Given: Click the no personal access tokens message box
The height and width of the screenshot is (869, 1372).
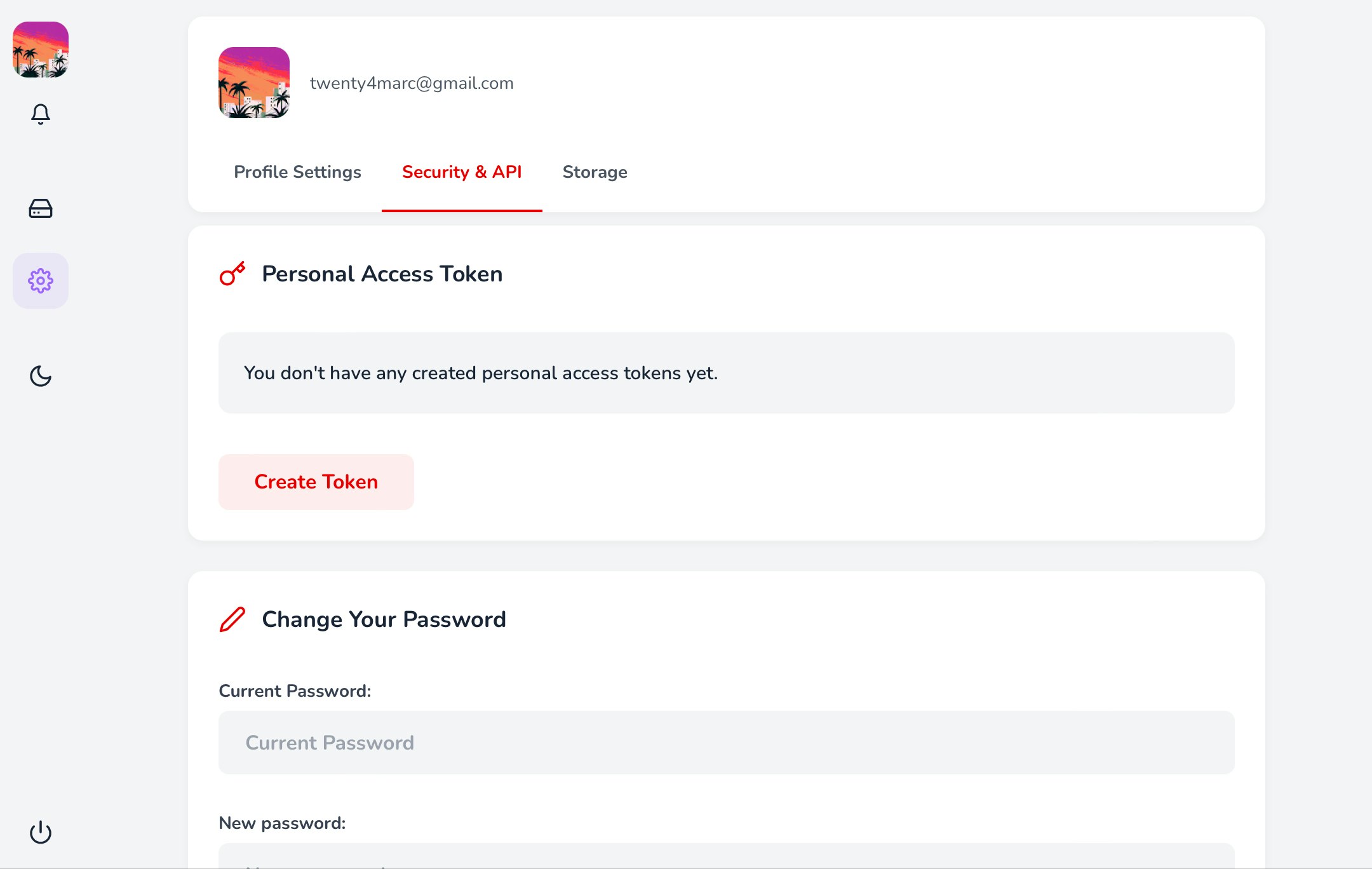Looking at the screenshot, I should [x=727, y=373].
